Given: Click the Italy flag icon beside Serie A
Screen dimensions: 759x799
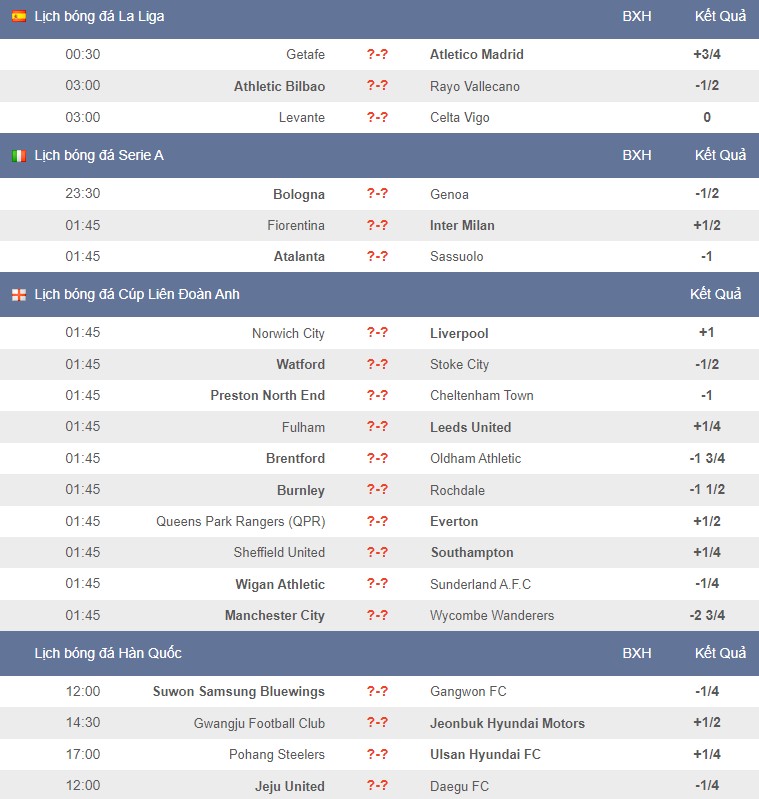Looking at the screenshot, I should (x=19, y=155).
